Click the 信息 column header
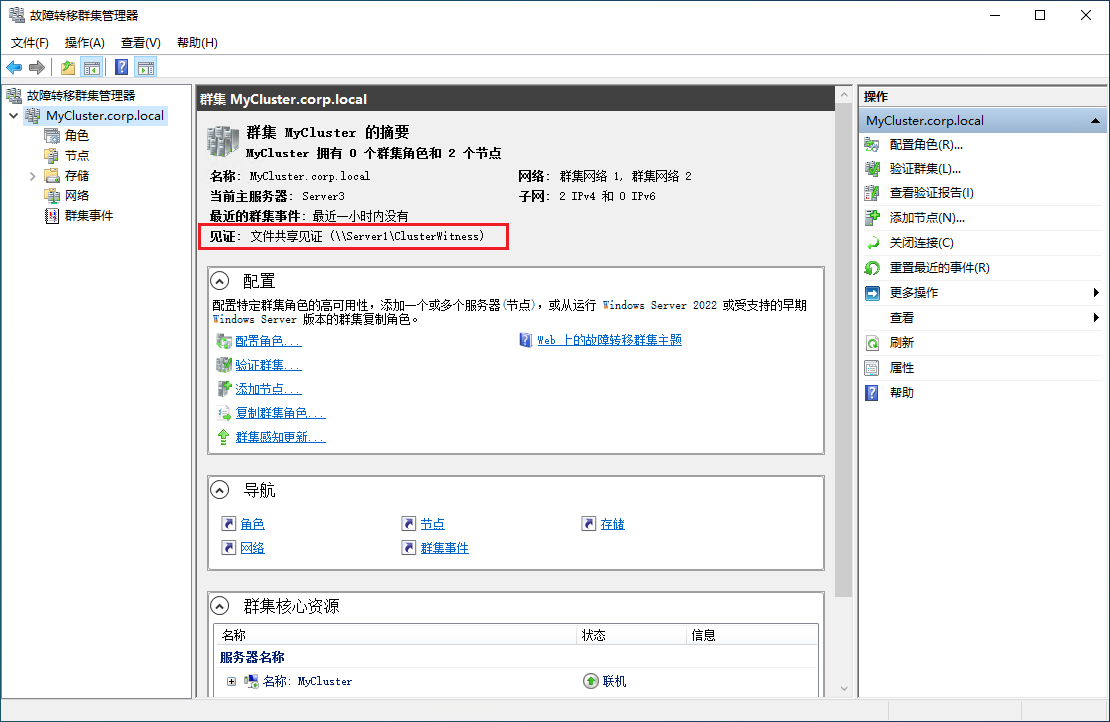 [x=752, y=635]
